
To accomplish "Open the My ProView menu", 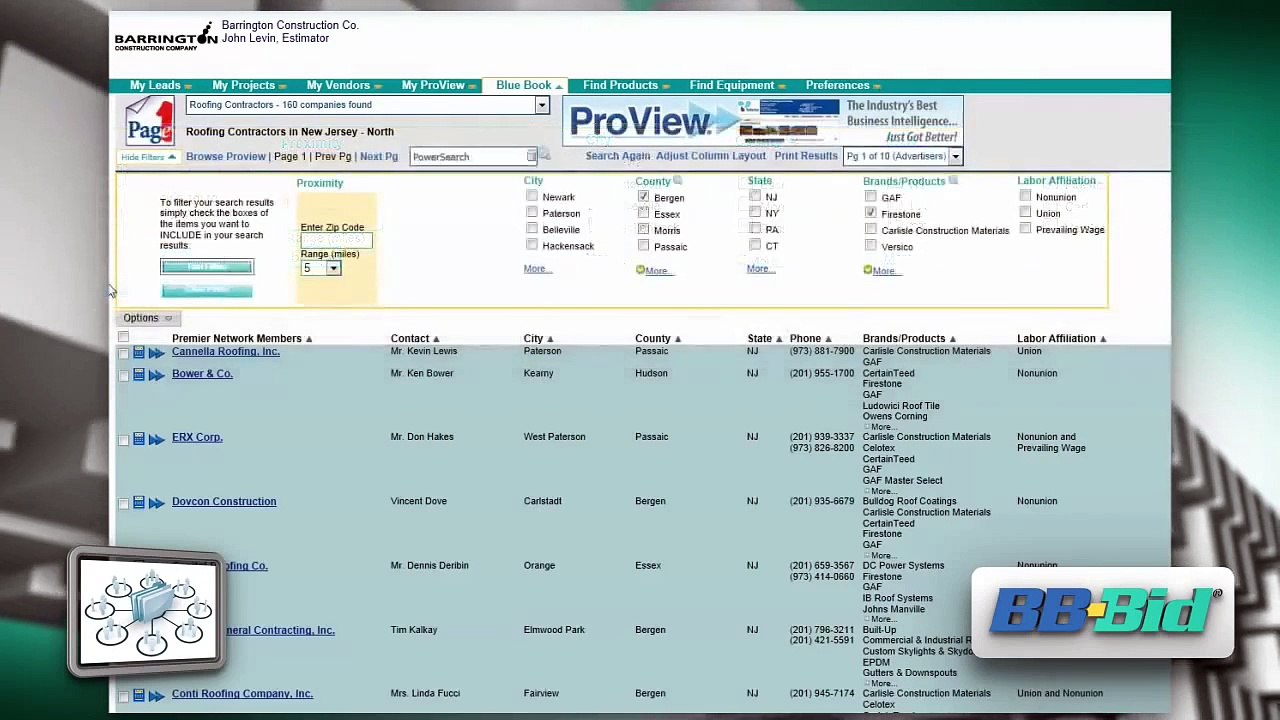I will point(438,86).
